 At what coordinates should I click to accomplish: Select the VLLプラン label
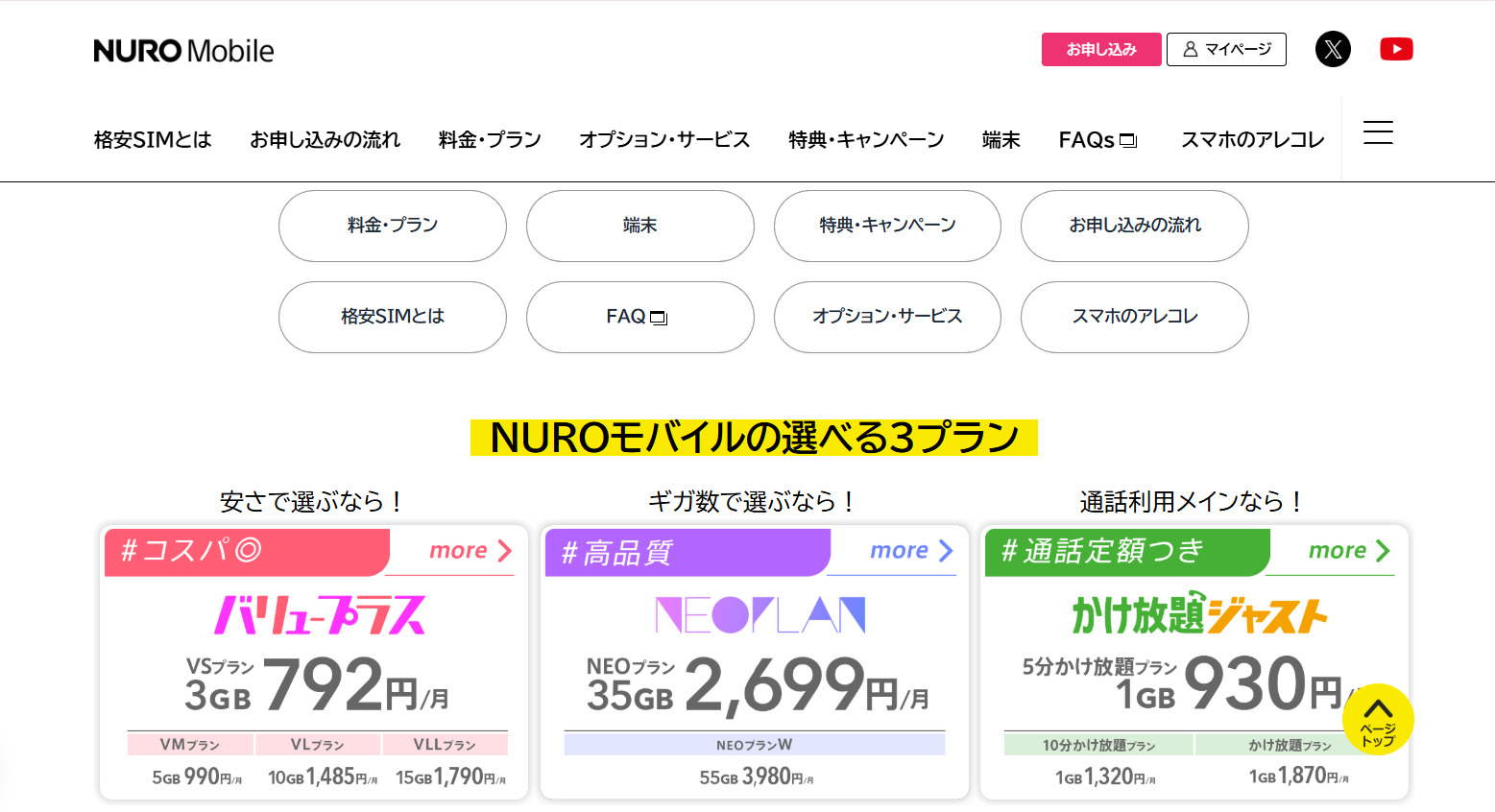pos(446,745)
